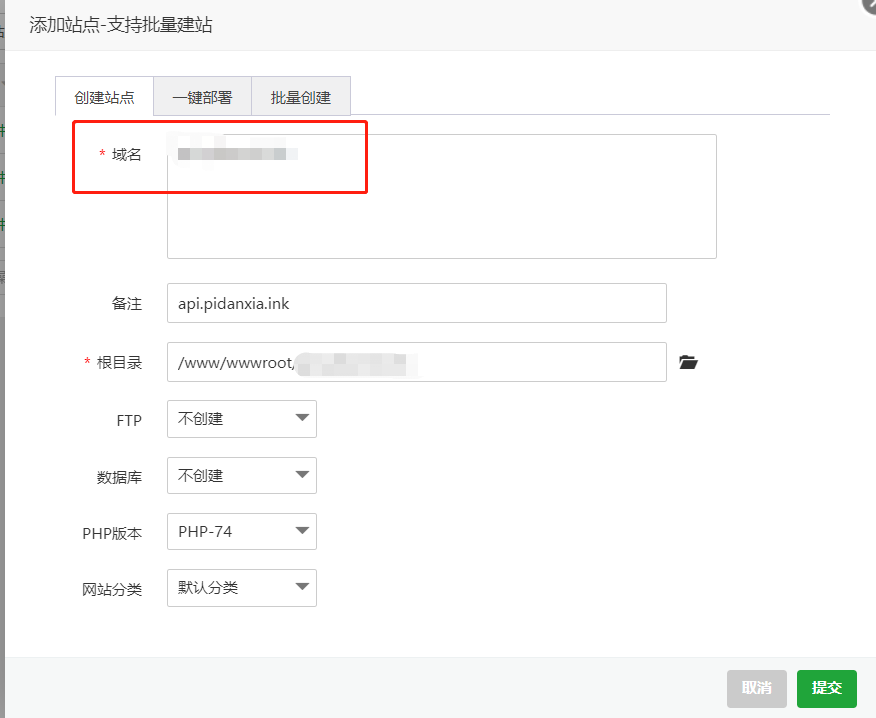Image resolution: width=876 pixels, height=718 pixels.
Task: Click the 取消 button
Action: tap(757, 688)
